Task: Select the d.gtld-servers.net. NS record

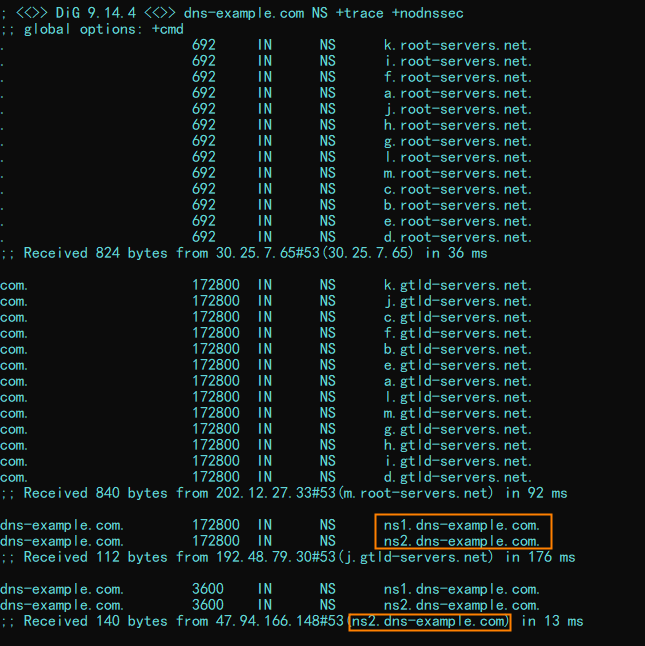Action: click(x=458, y=477)
